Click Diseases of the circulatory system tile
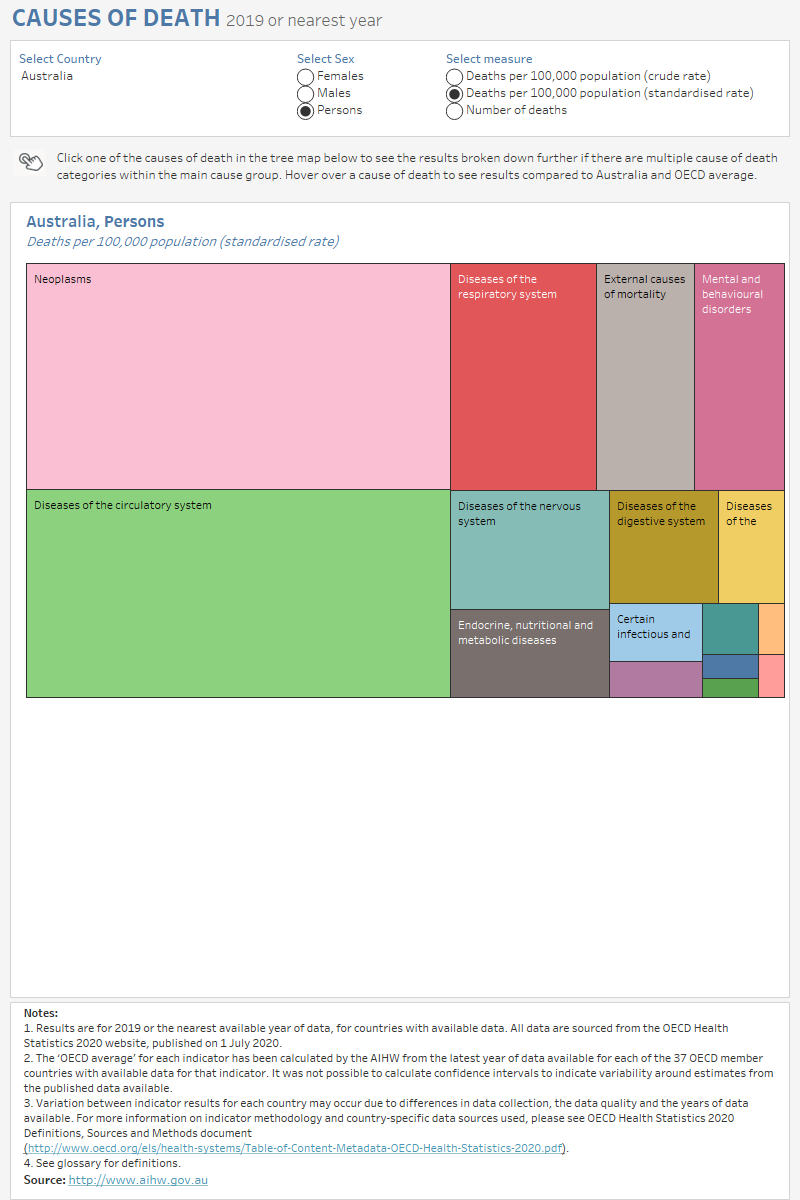 (238, 593)
